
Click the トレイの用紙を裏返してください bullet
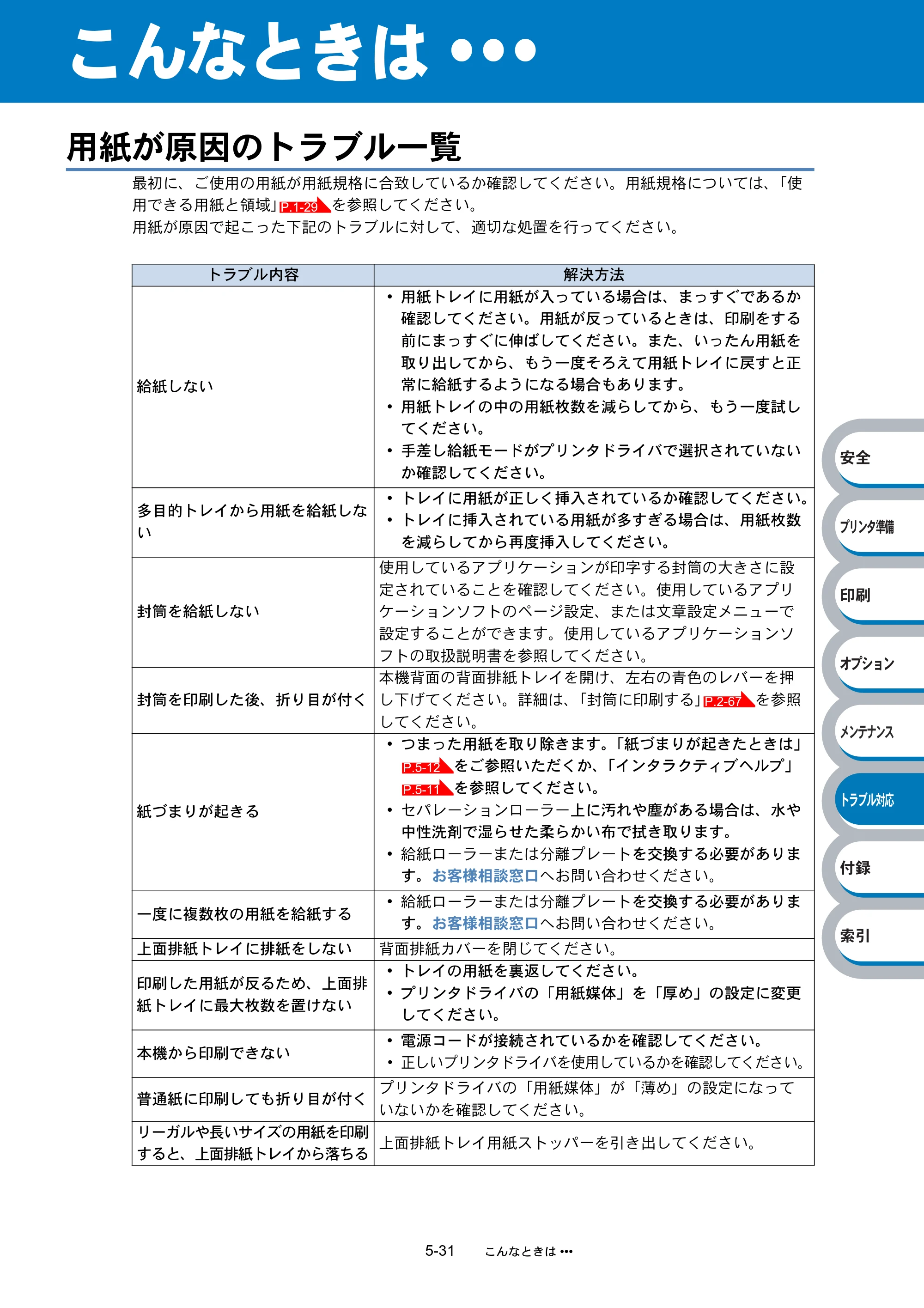(520, 971)
